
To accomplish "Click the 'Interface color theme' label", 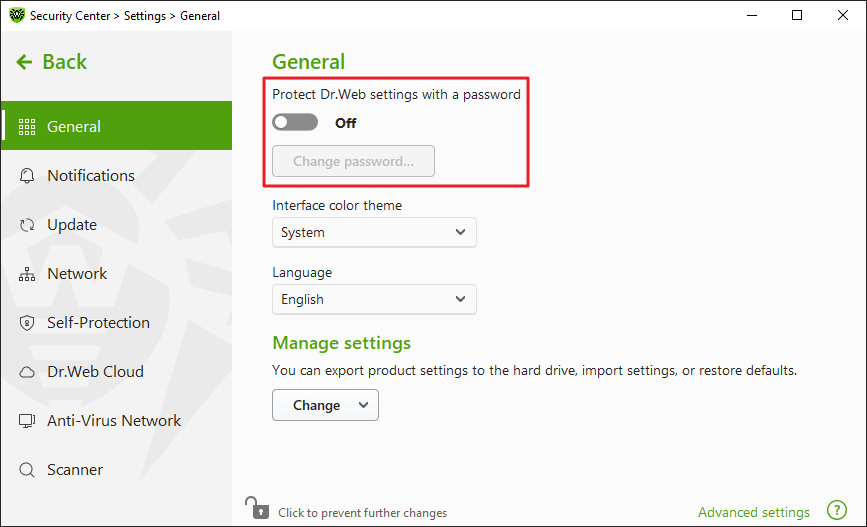I will 337,205.
